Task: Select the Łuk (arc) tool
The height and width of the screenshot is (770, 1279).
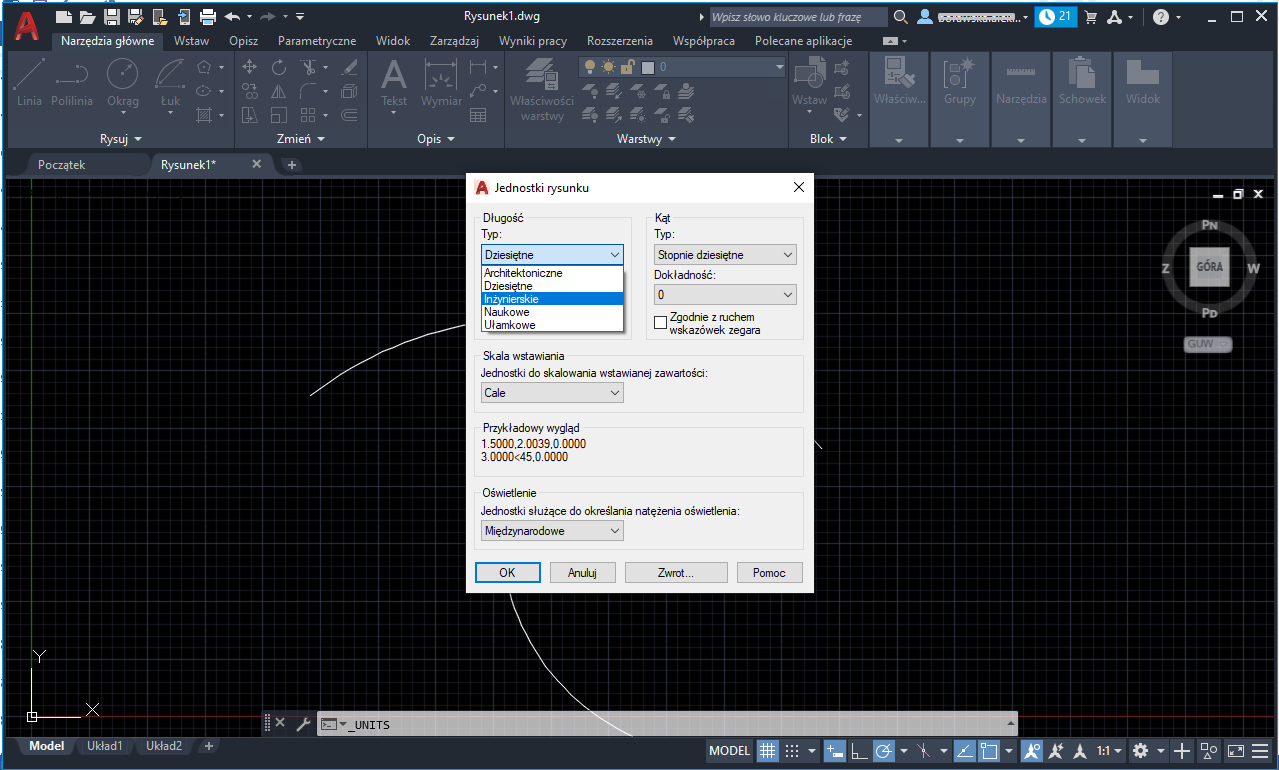Action: [170, 83]
